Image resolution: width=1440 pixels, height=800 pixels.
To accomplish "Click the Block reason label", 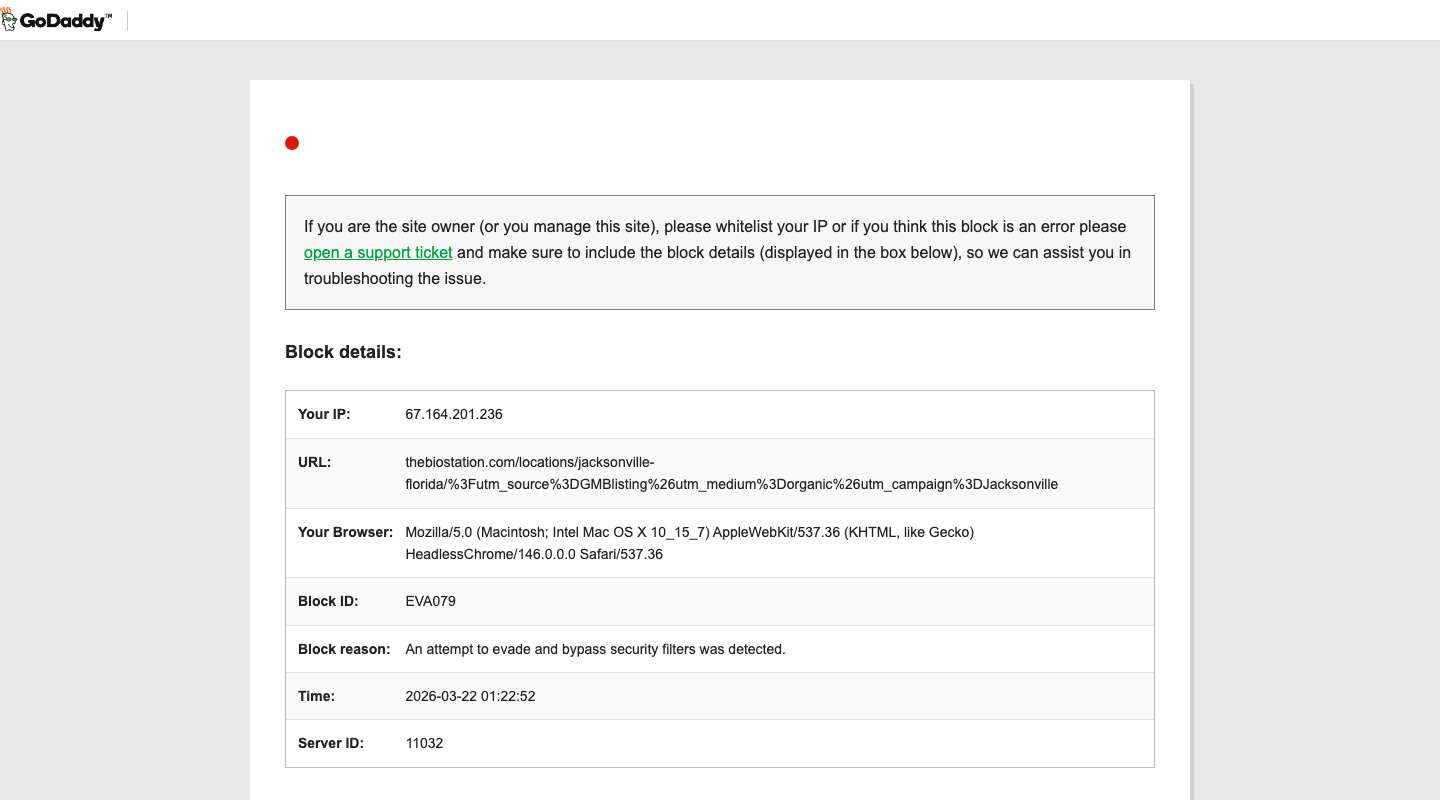I will tap(344, 649).
